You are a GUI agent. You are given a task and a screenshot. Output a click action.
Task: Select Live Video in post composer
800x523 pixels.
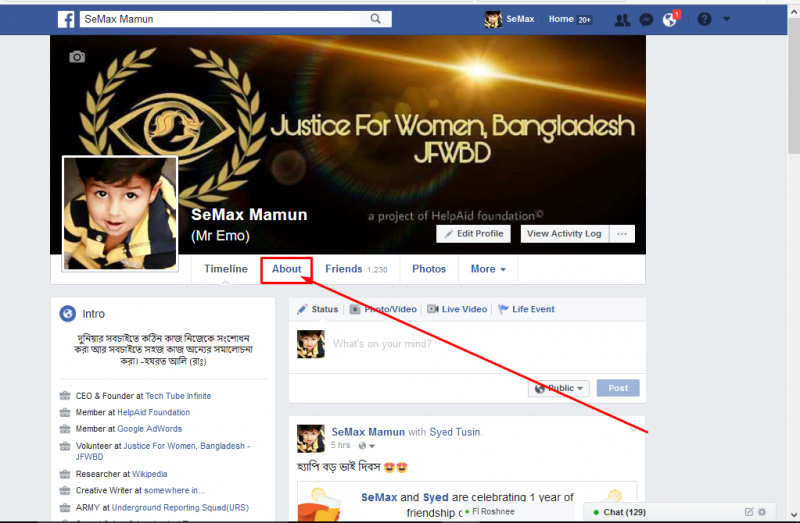pyautogui.click(x=457, y=309)
